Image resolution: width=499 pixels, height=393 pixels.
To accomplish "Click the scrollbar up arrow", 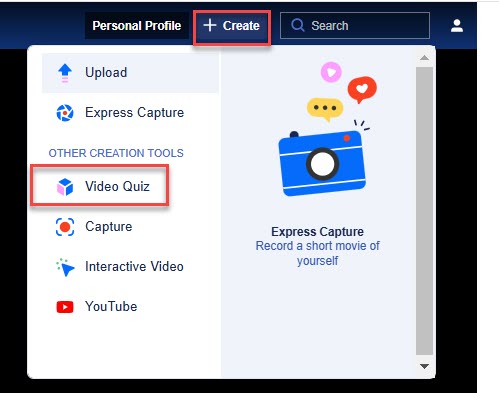I will tap(424, 58).
